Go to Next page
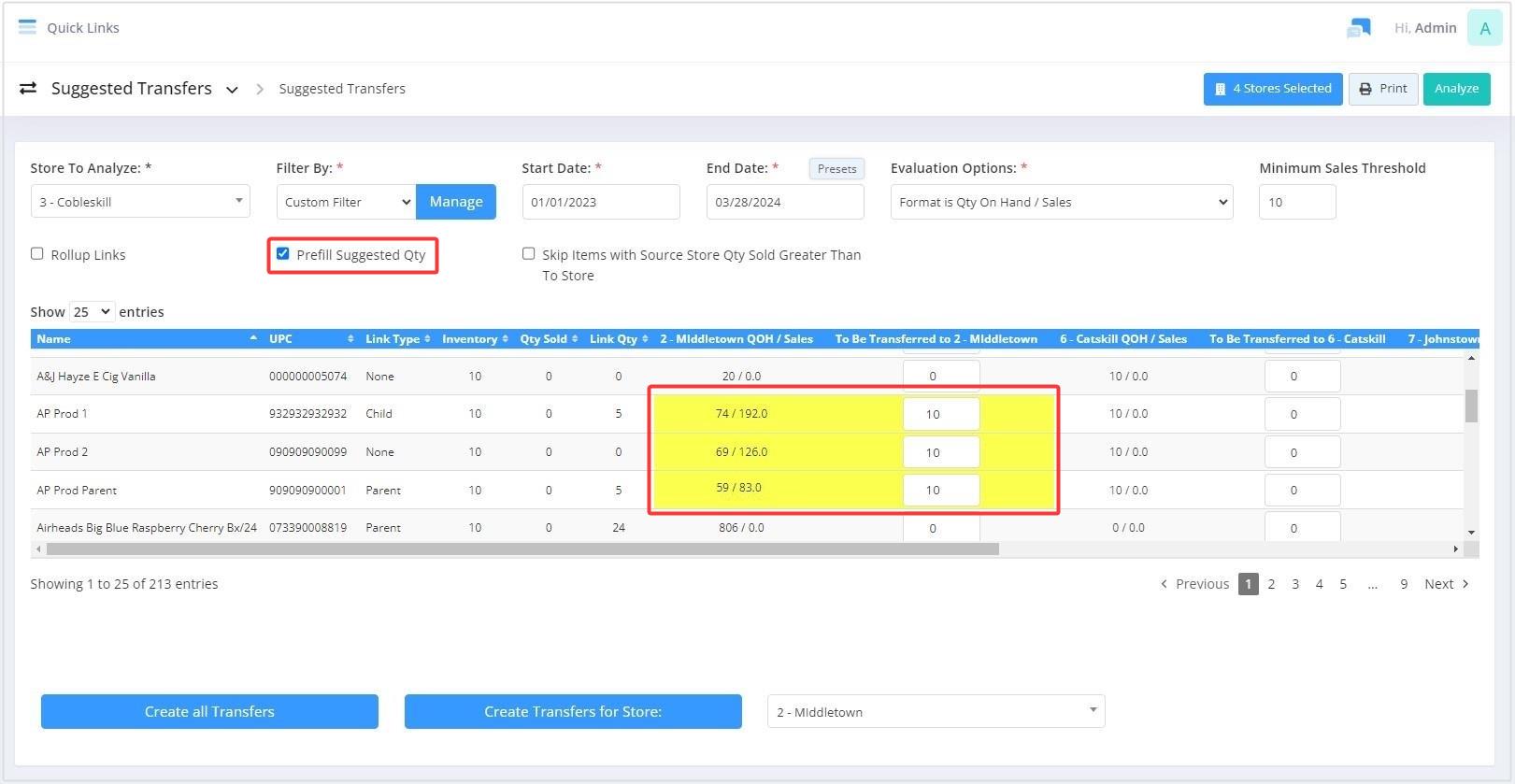 pyautogui.click(x=1447, y=584)
